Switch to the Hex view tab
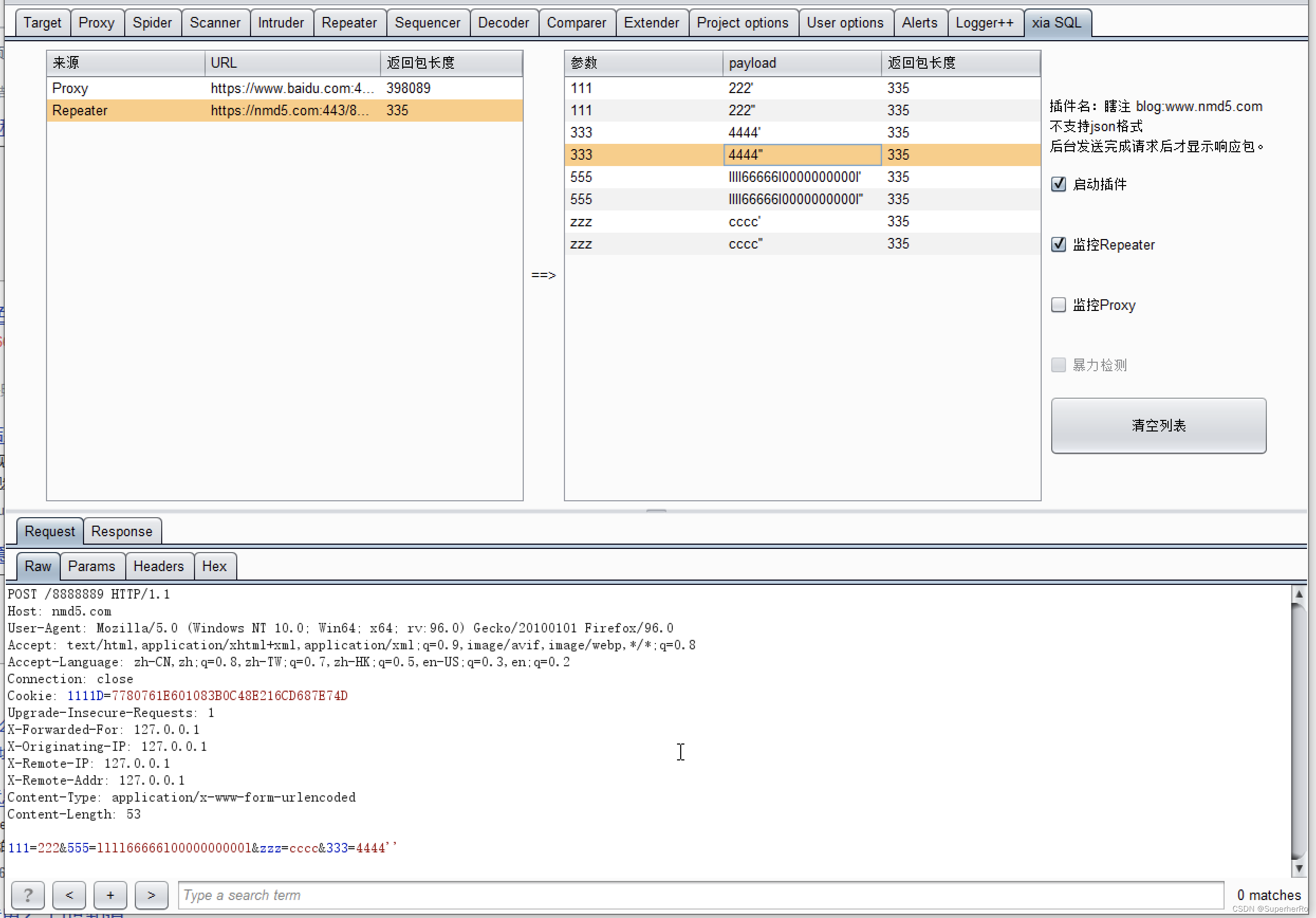1316x918 pixels. click(x=214, y=566)
